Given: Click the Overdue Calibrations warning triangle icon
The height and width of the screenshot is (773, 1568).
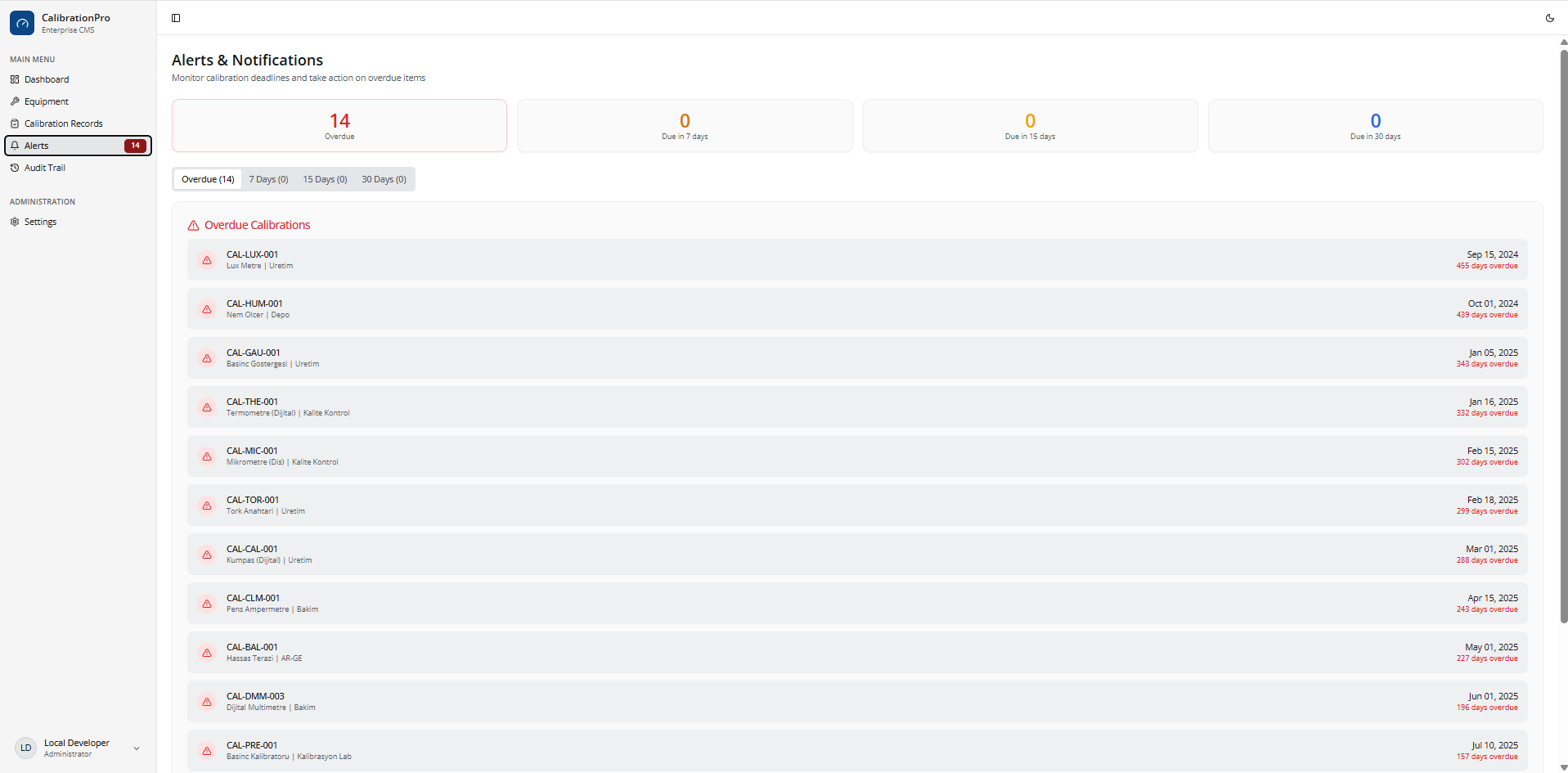Looking at the screenshot, I should (x=193, y=225).
